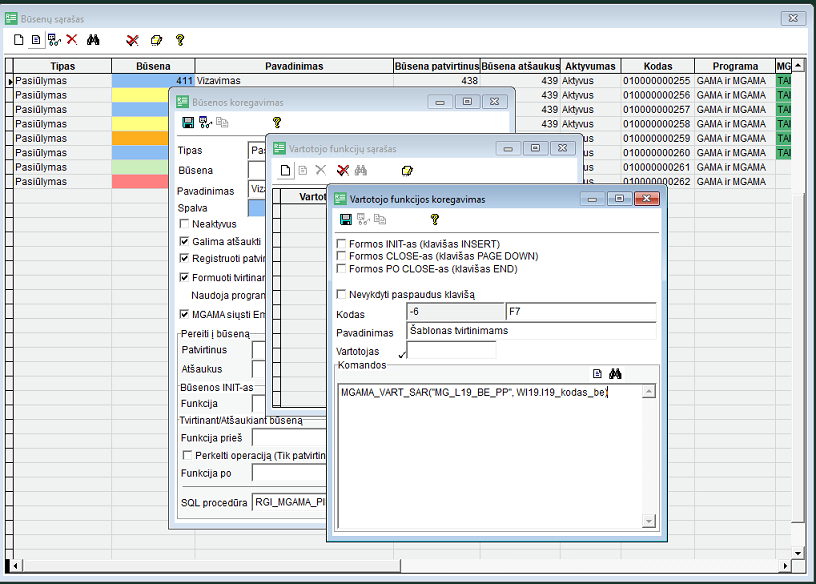Toggle Nevykdyti paspaudus klavišą checkbox

click(342, 294)
